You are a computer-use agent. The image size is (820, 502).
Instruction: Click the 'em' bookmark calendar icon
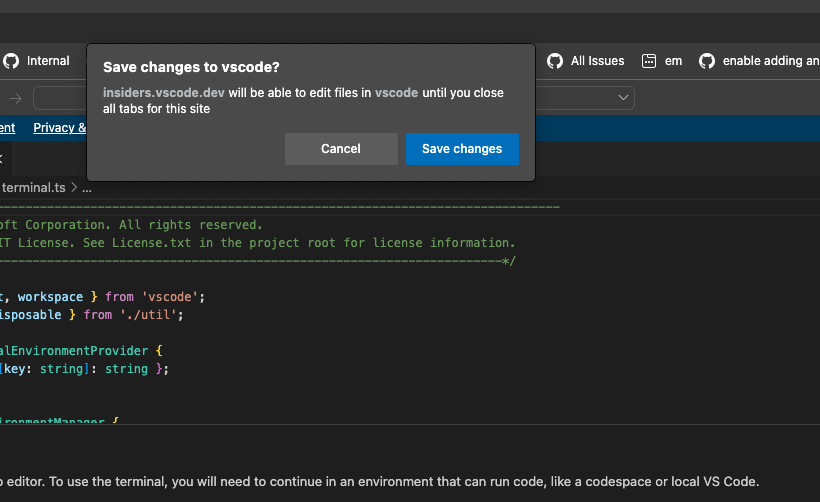649,61
